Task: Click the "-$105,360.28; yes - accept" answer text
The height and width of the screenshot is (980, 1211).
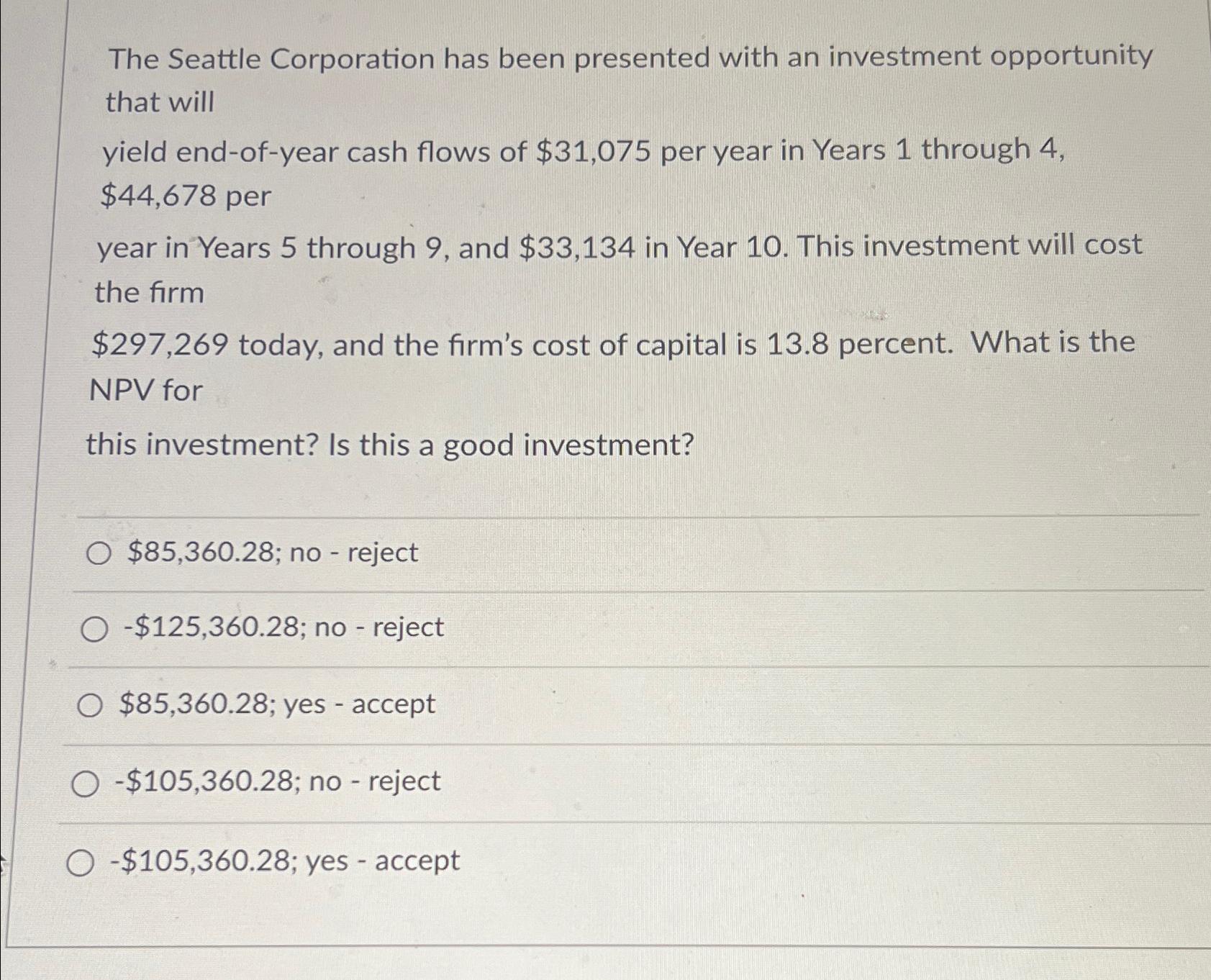Action: click(285, 861)
